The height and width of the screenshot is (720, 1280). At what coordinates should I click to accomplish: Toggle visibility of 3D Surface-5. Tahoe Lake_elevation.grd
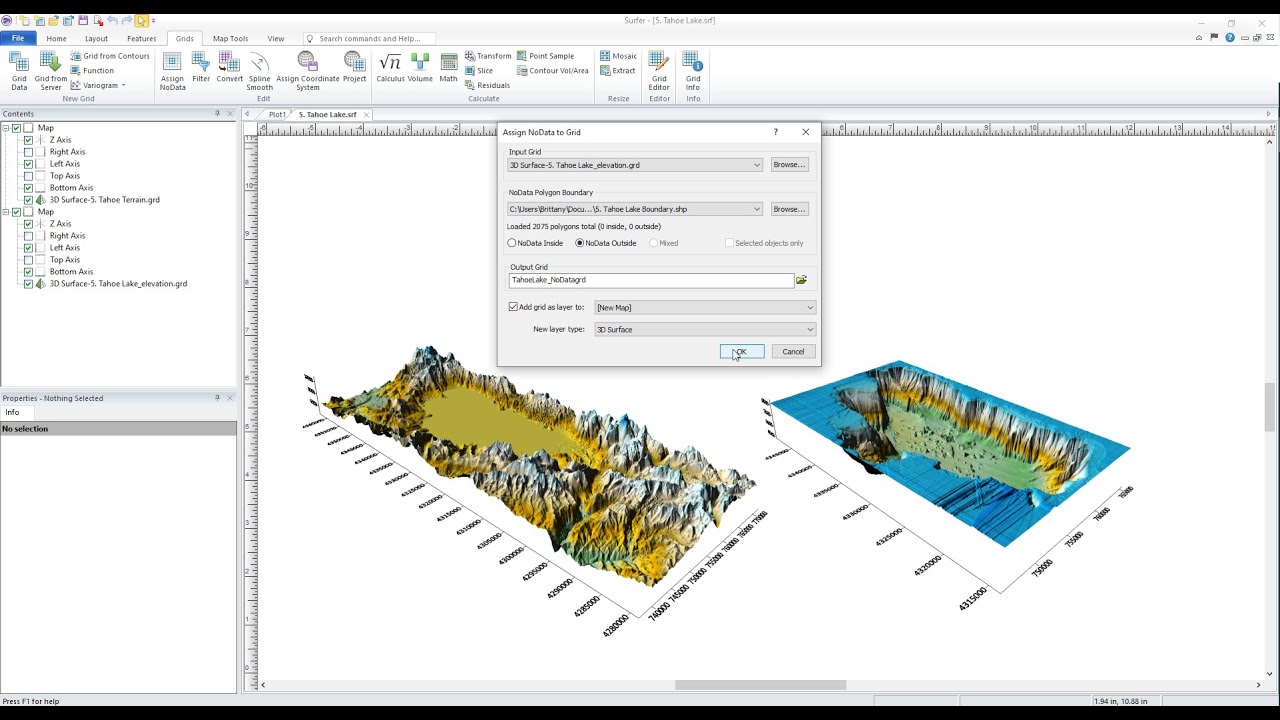click(28, 284)
